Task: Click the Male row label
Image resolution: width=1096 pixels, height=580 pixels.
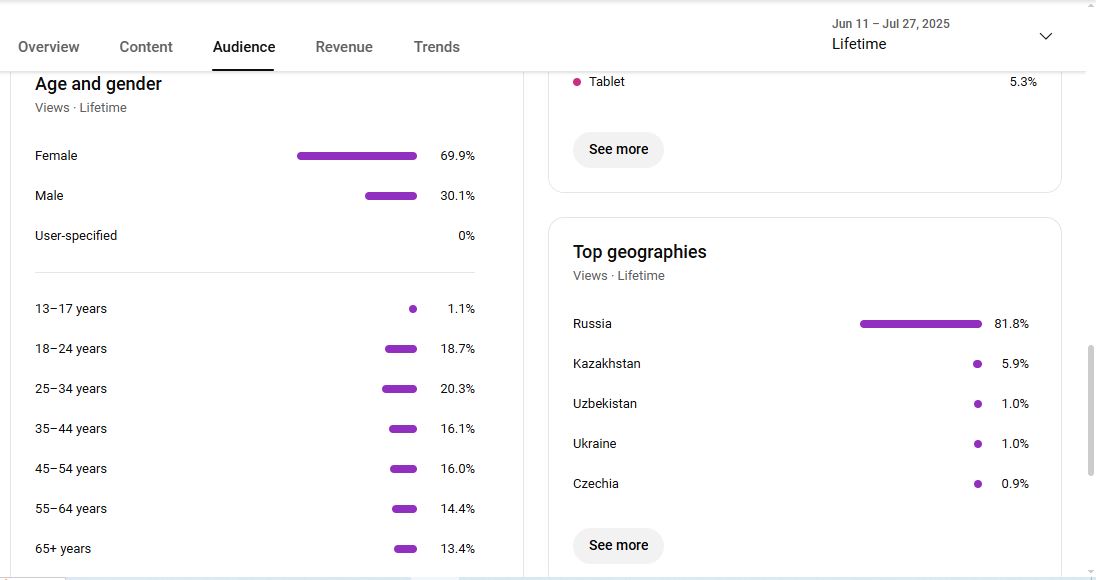Action: click(x=49, y=196)
